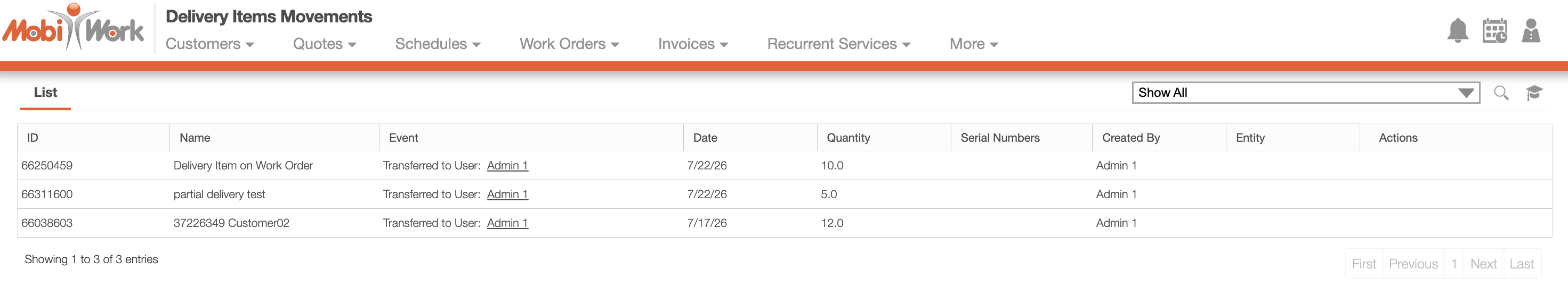1568x293 pixels.
Task: Expand the More menu
Action: pyautogui.click(x=974, y=44)
